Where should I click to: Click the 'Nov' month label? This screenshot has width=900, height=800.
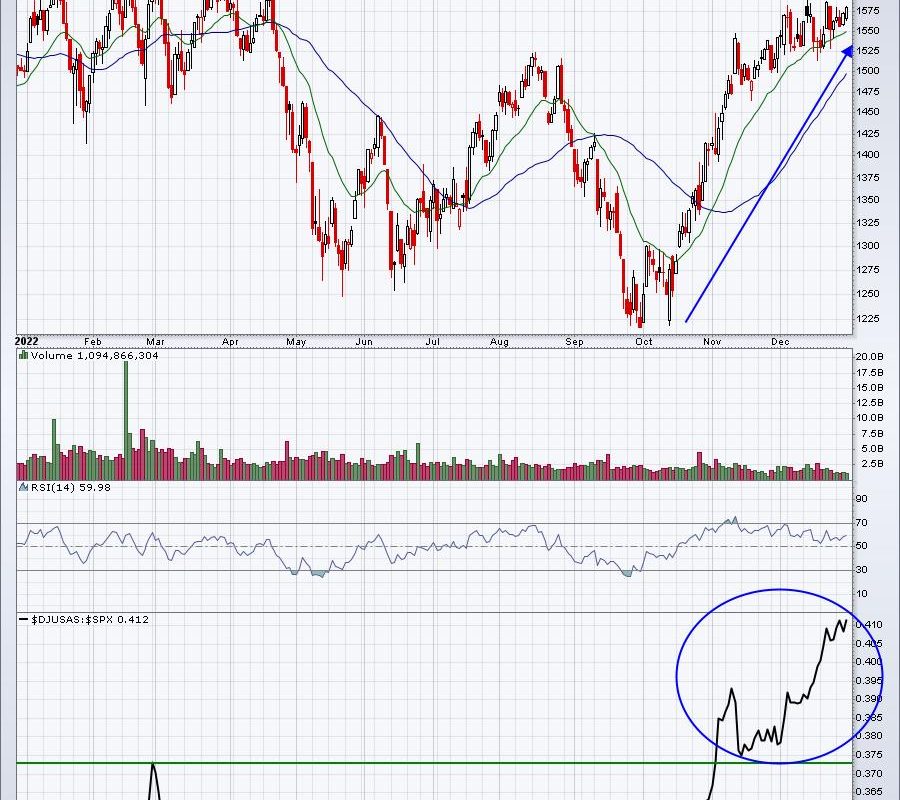712,341
